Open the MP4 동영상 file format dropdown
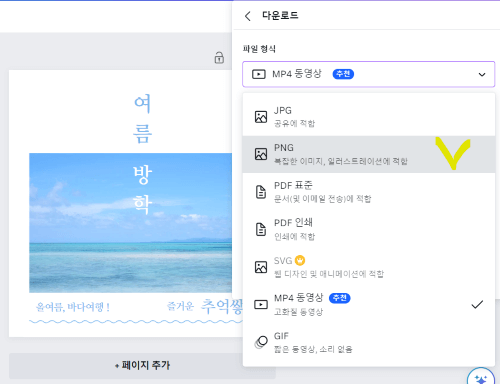This screenshot has width=500, height=384. tap(368, 74)
